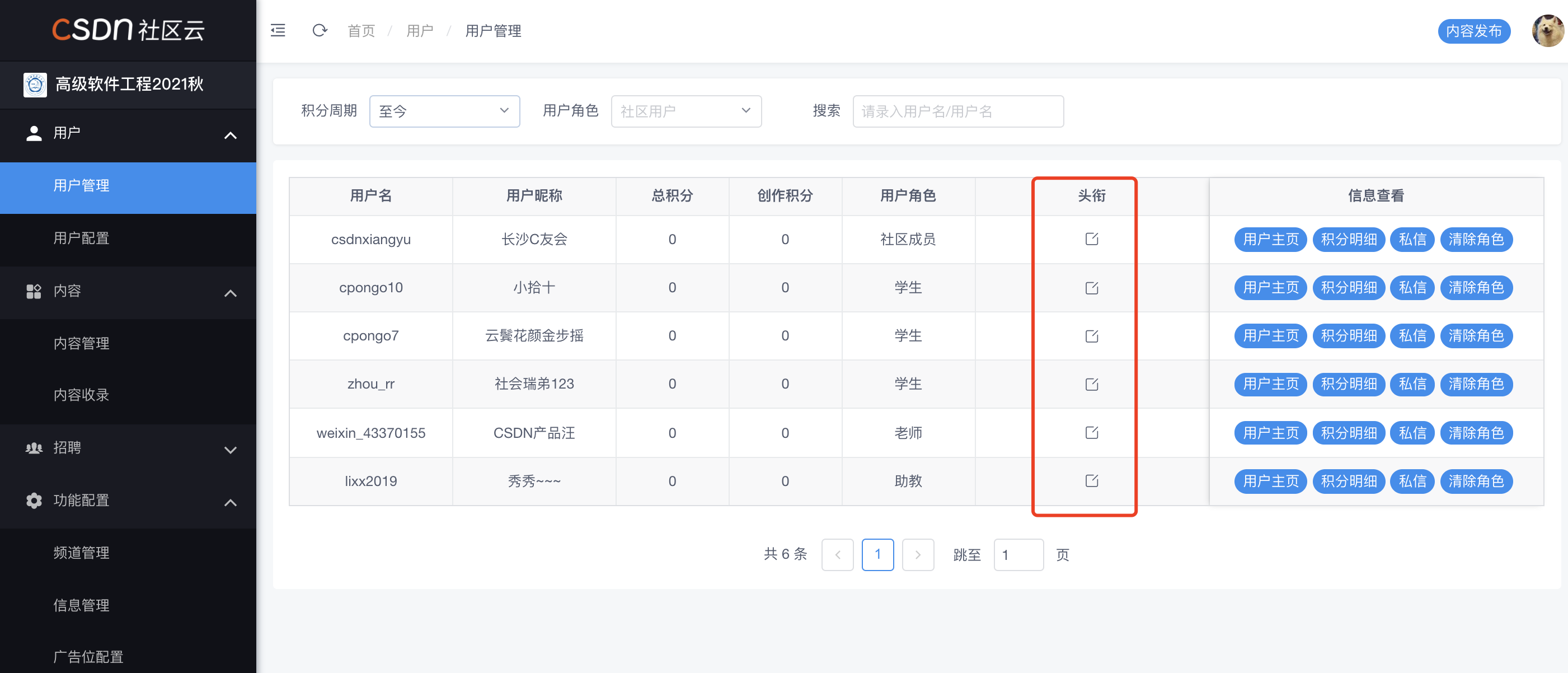Click the 内容发布 button
The image size is (1568, 673).
[1473, 30]
